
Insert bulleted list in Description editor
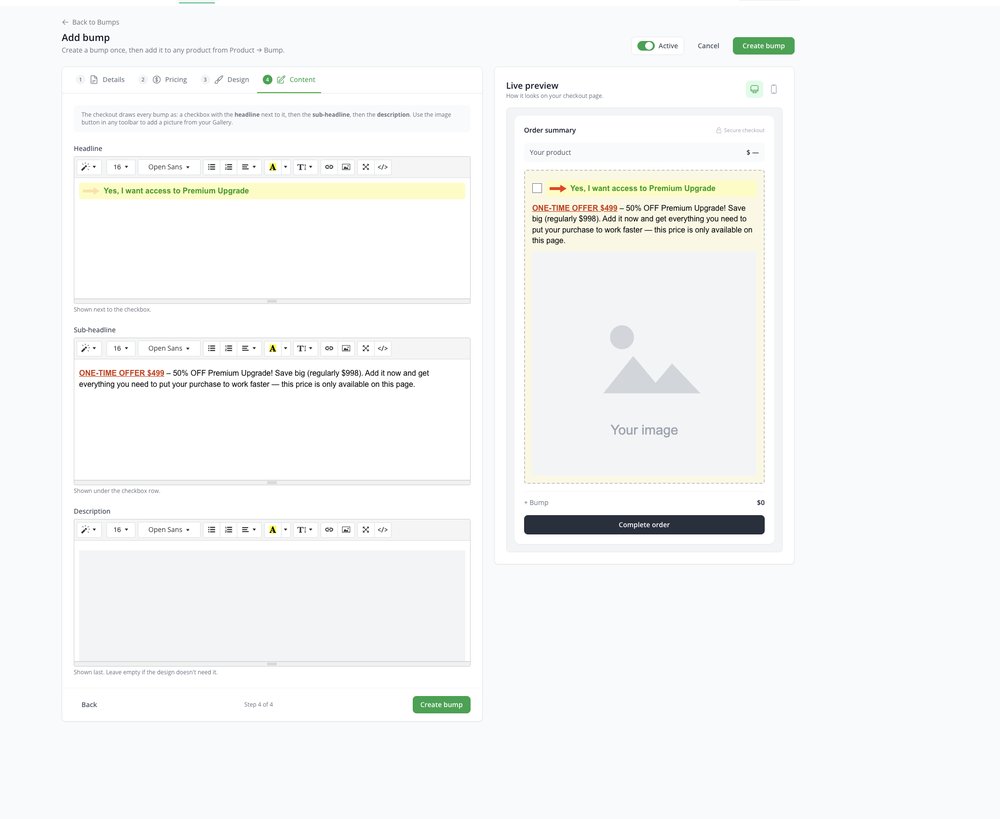click(x=212, y=529)
